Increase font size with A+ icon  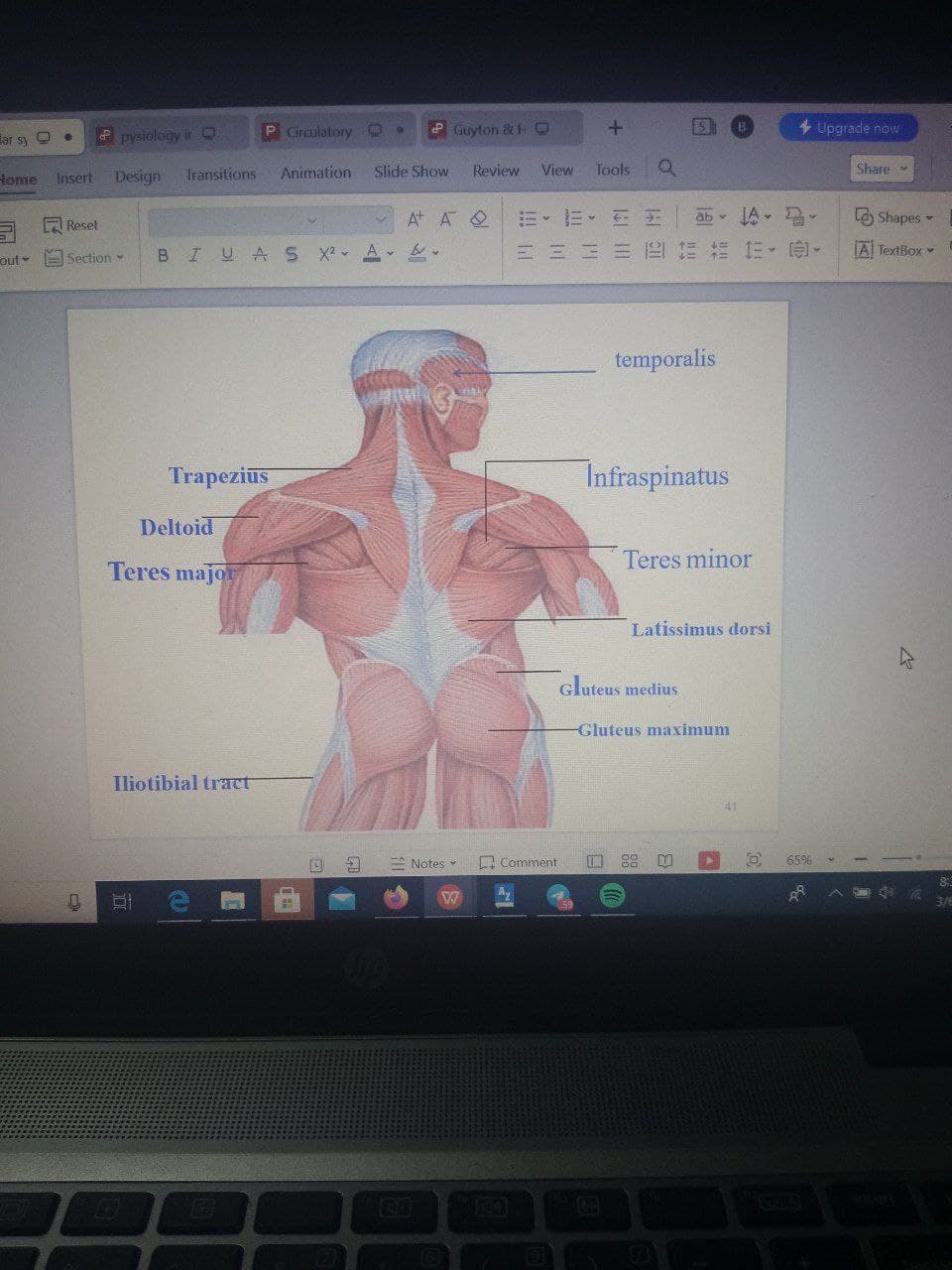click(x=416, y=219)
